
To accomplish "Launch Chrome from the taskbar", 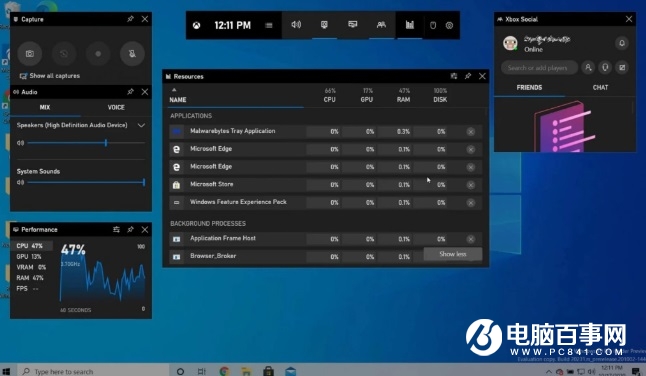I will click(224, 371).
